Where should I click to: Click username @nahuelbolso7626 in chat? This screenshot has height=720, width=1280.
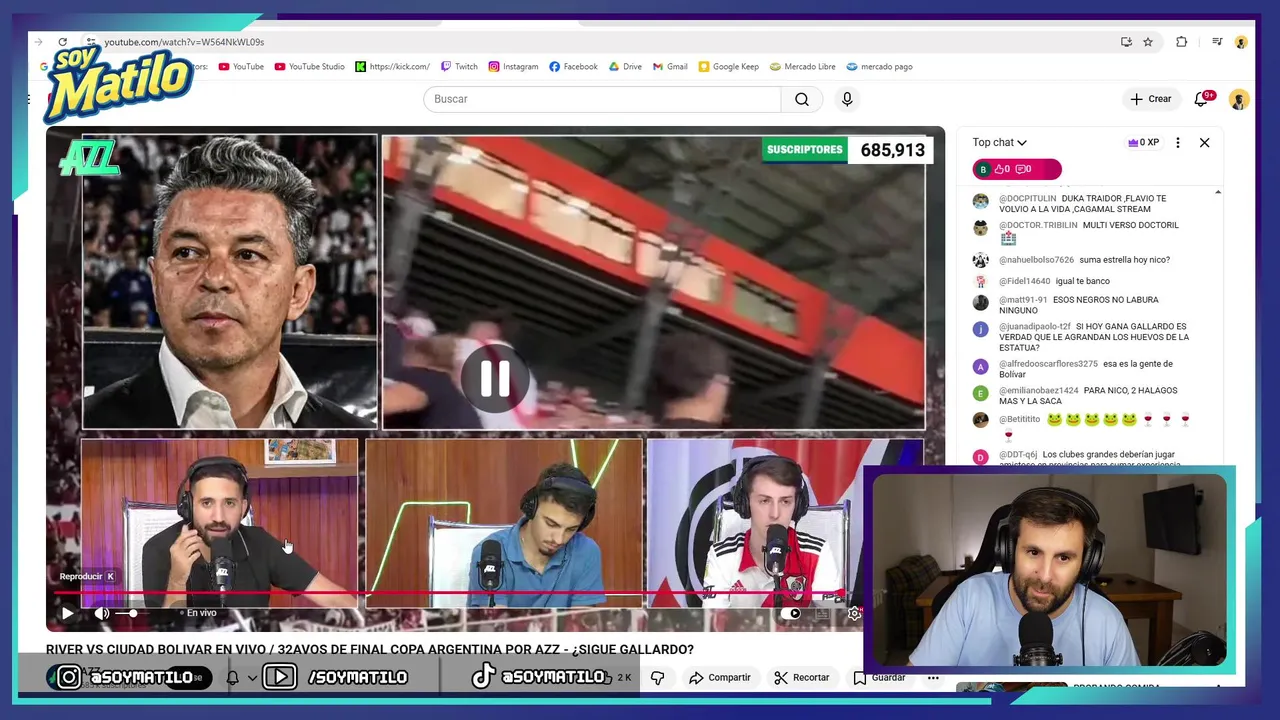1036,260
